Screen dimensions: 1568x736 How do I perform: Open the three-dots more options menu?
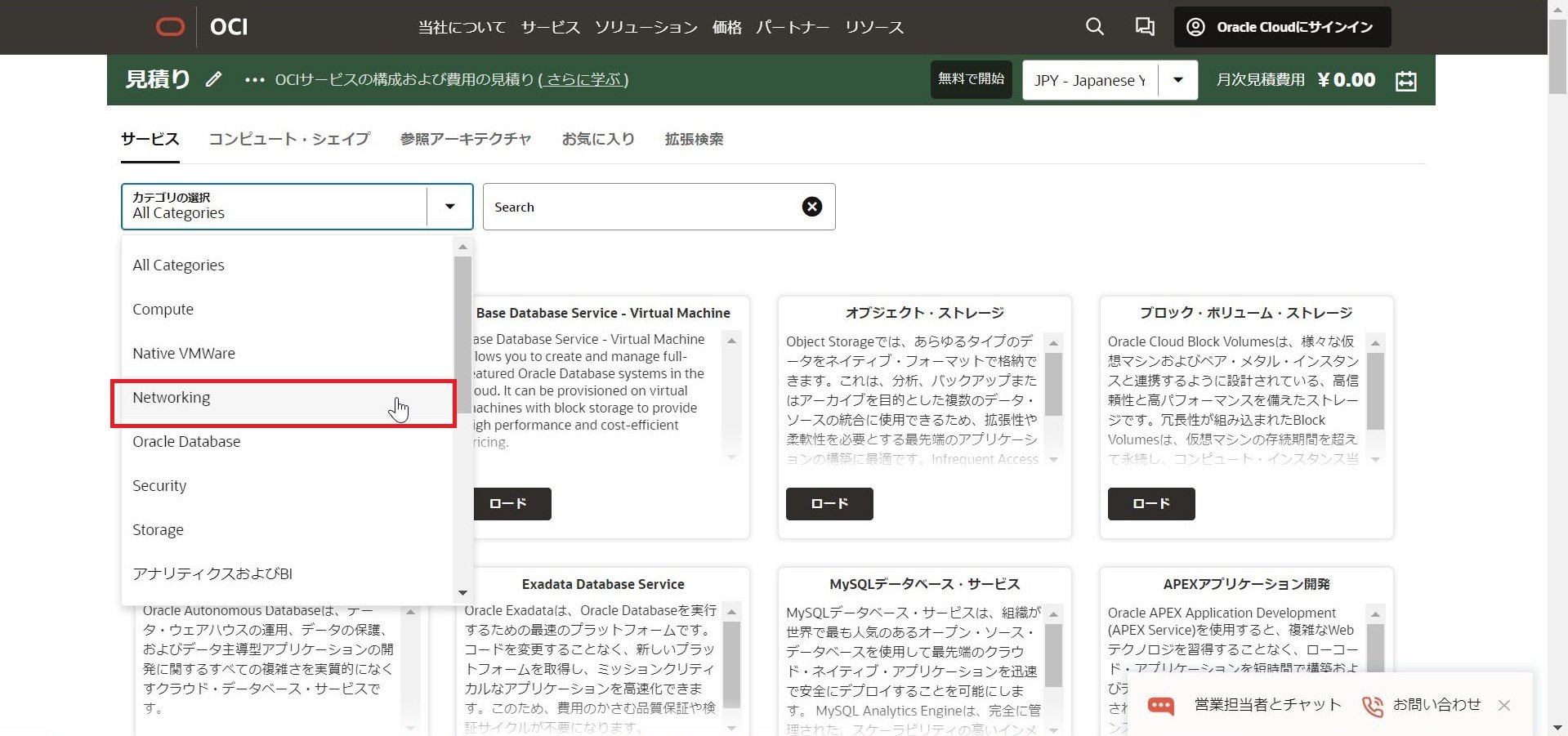coord(254,80)
